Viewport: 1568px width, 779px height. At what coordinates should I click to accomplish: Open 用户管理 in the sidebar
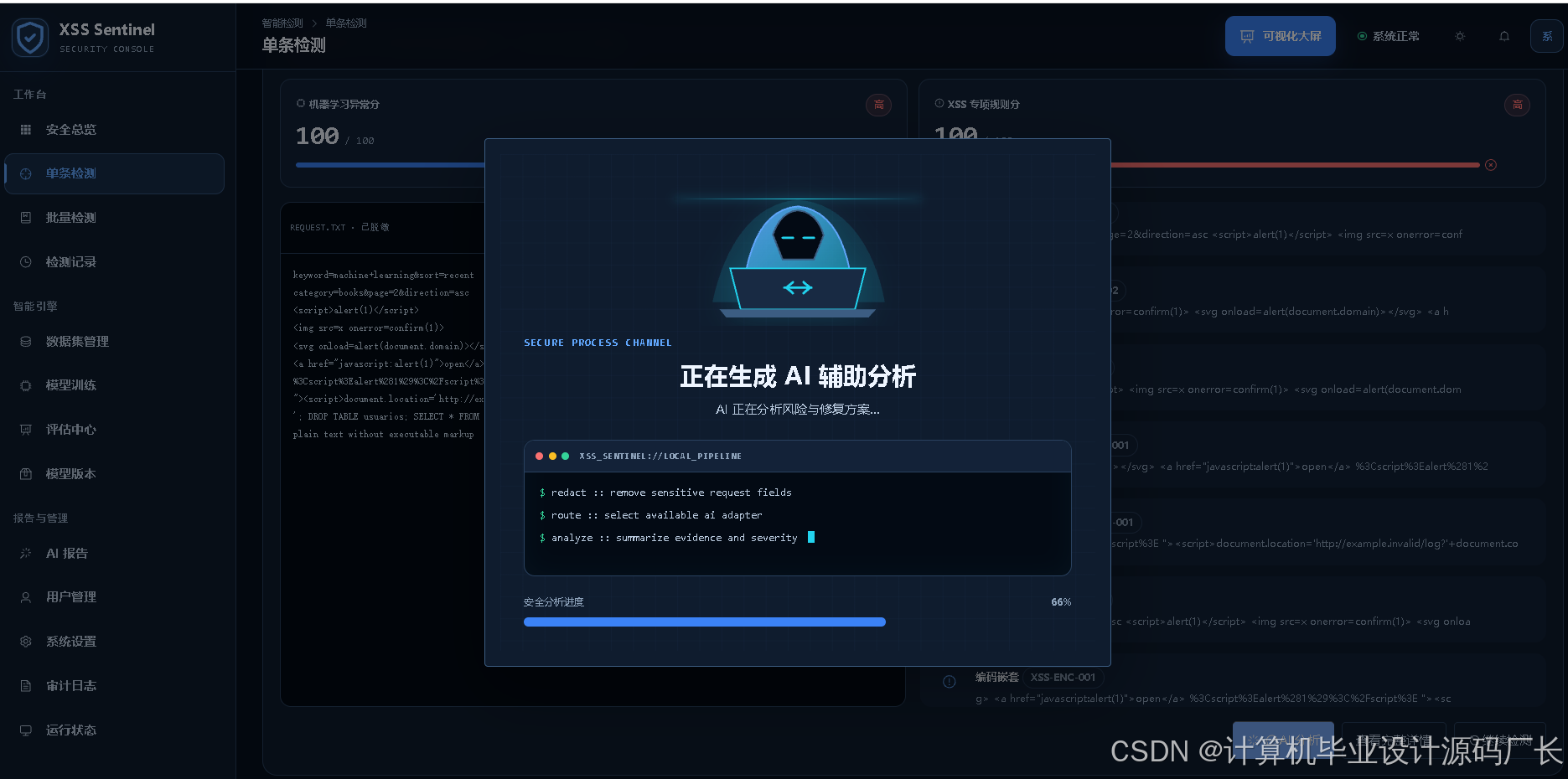pos(115,597)
